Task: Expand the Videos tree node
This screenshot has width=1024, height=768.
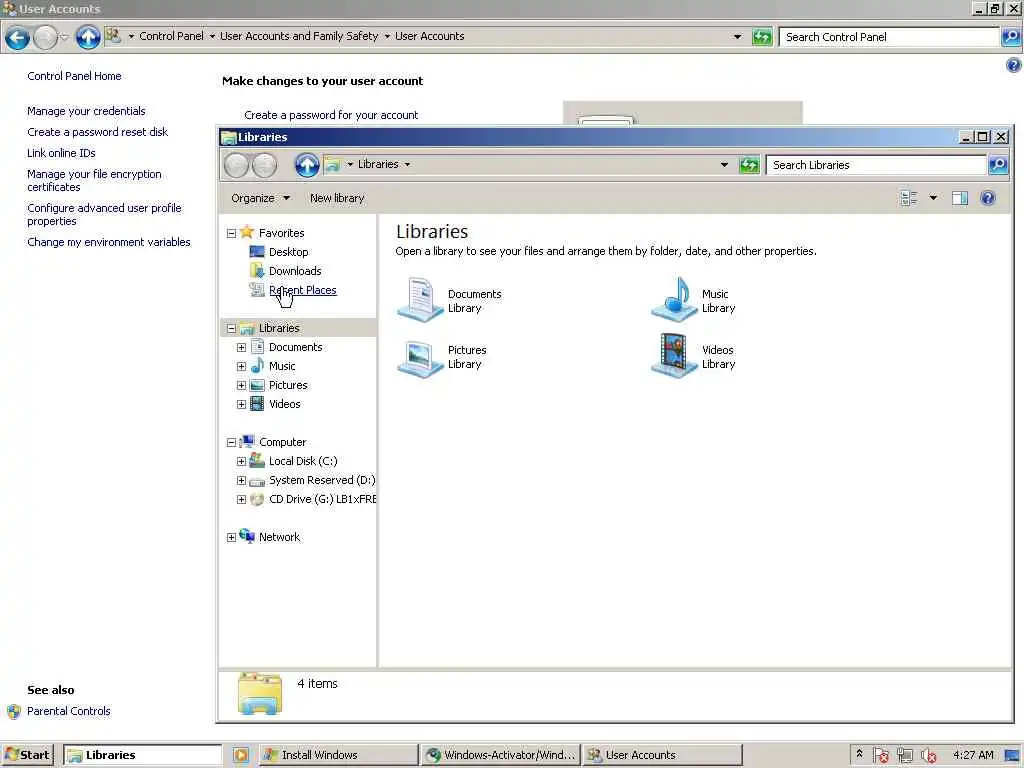Action: coord(241,404)
